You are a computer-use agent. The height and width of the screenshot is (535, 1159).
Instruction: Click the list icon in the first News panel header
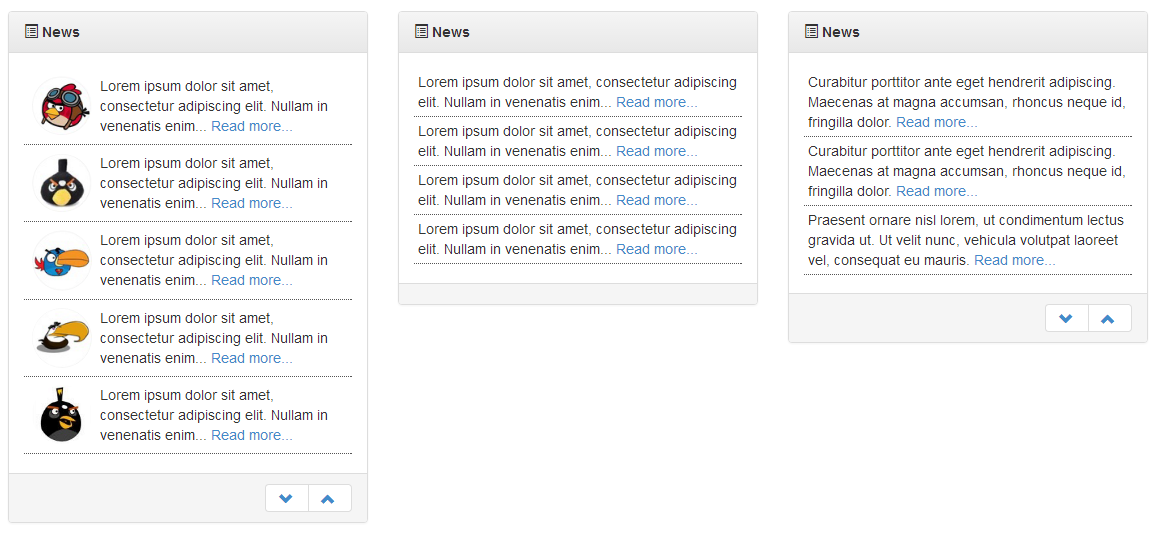[31, 31]
